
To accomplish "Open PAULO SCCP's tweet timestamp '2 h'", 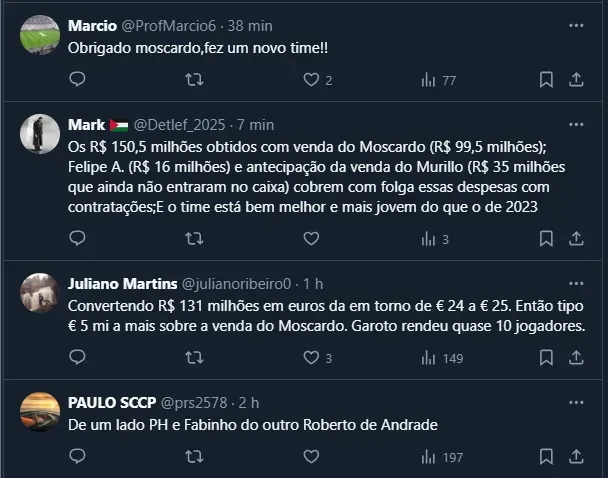I will pos(249,402).
